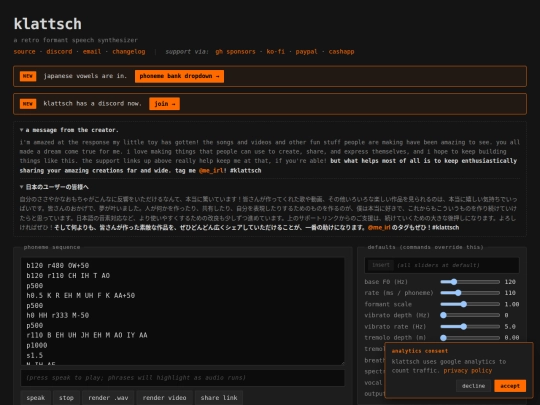
Task: Click the join discord button
Action: coord(164,104)
